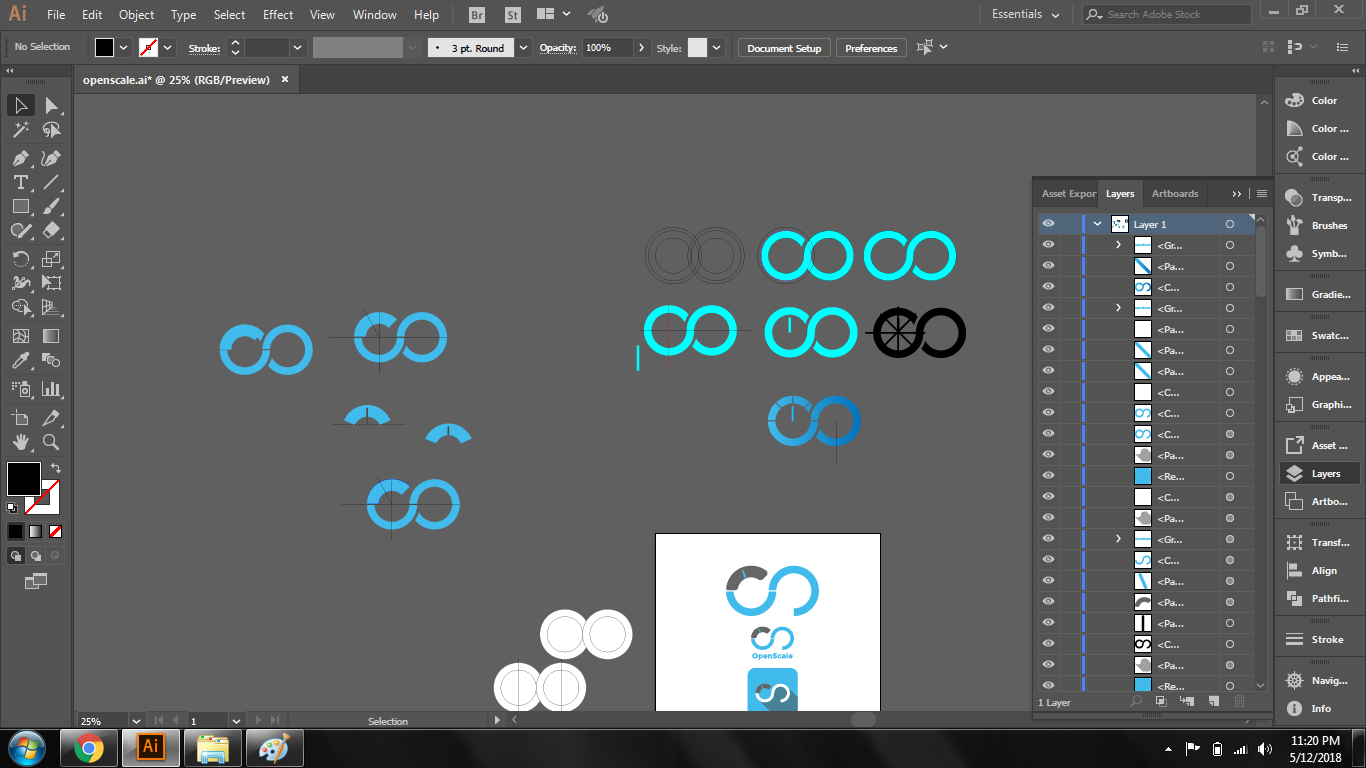This screenshot has height=768, width=1366.
Task: Select the Eraser tool
Action: (52, 230)
